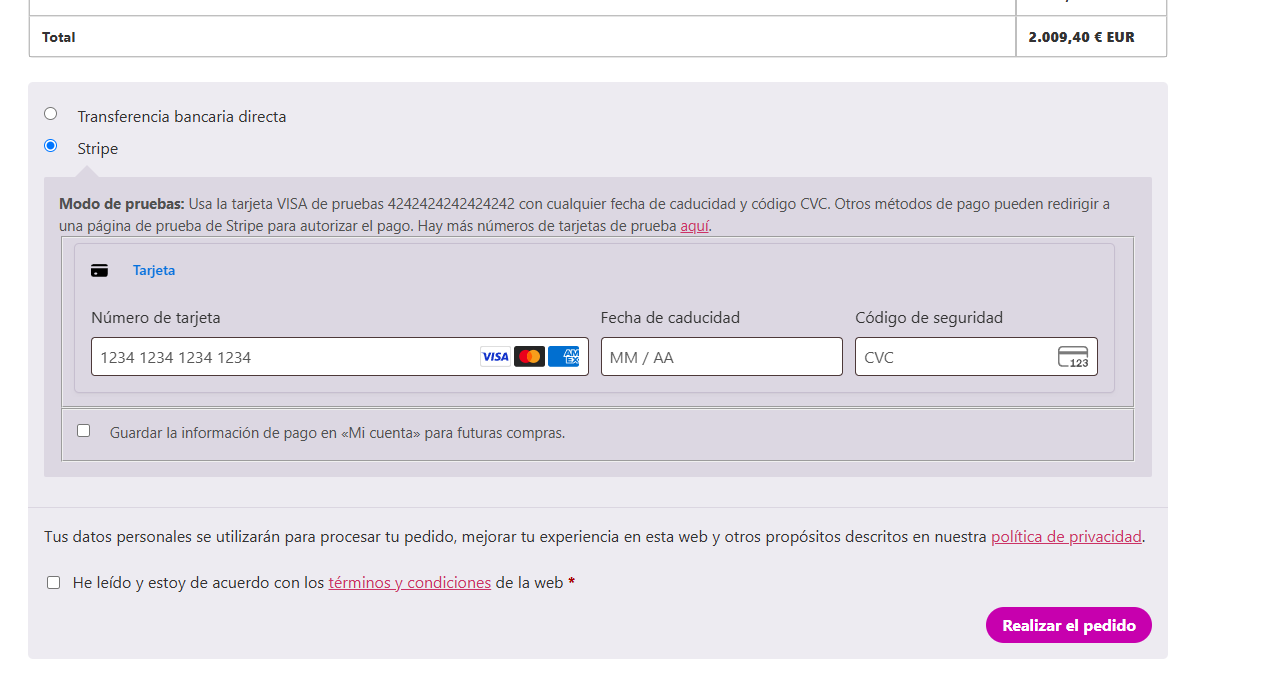Click the Stripe label text
The image size is (1265, 689).
98,149
